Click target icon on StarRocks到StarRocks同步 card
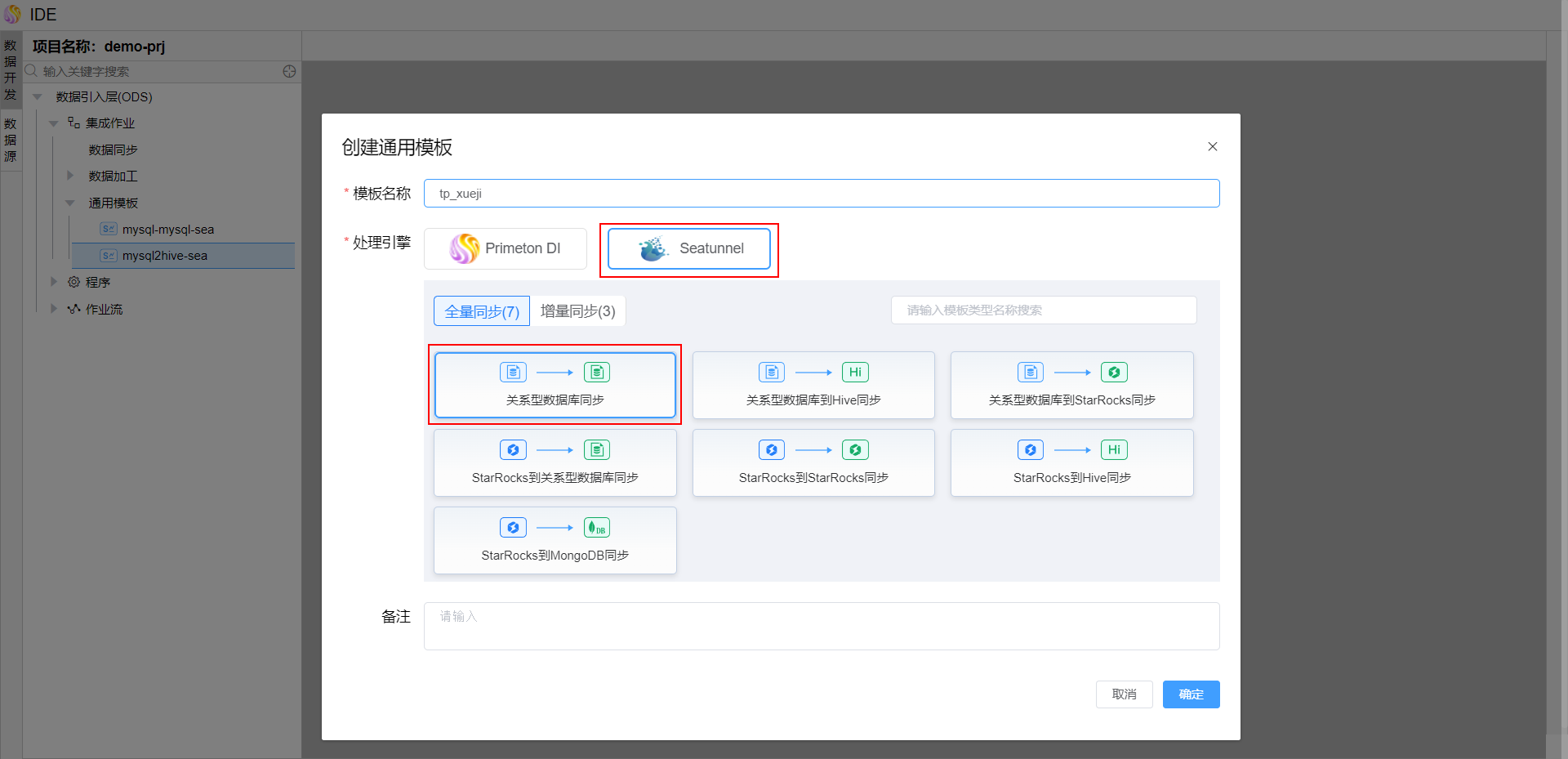 [855, 450]
